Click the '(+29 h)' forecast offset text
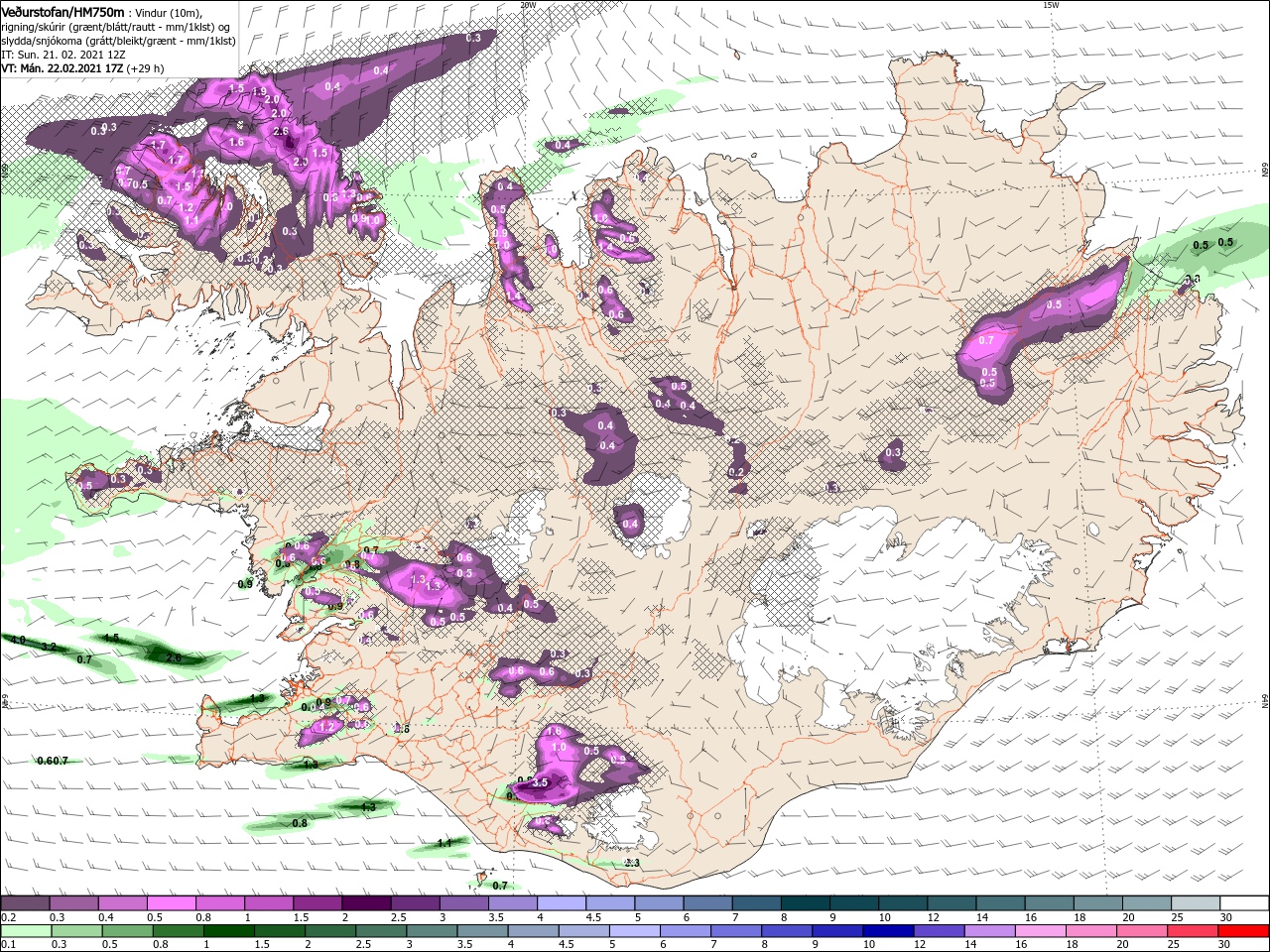This screenshot has width=1270, height=952. point(145,68)
